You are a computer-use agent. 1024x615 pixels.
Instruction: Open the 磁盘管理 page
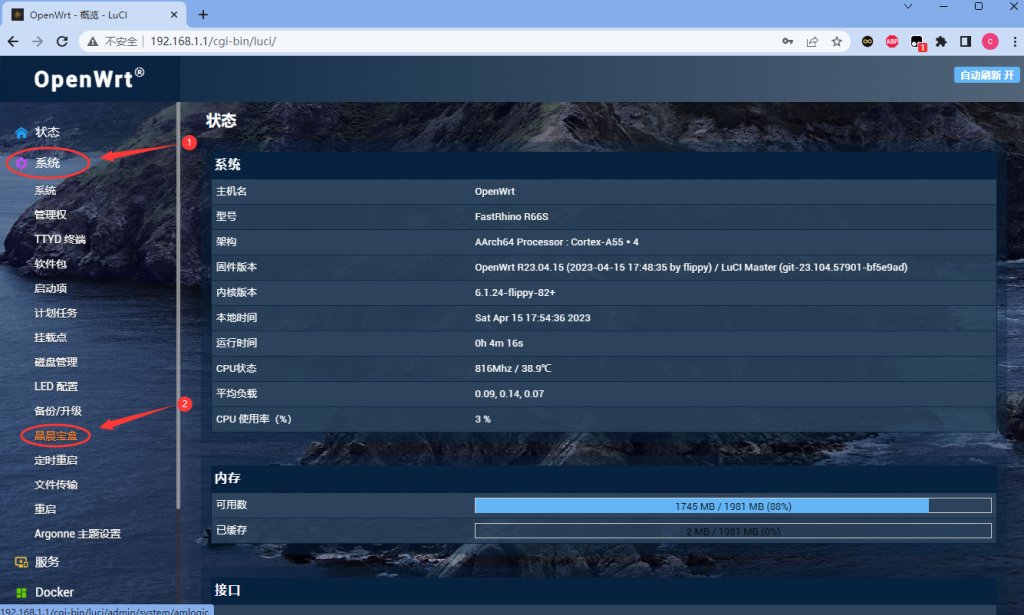pyautogui.click(x=56, y=362)
